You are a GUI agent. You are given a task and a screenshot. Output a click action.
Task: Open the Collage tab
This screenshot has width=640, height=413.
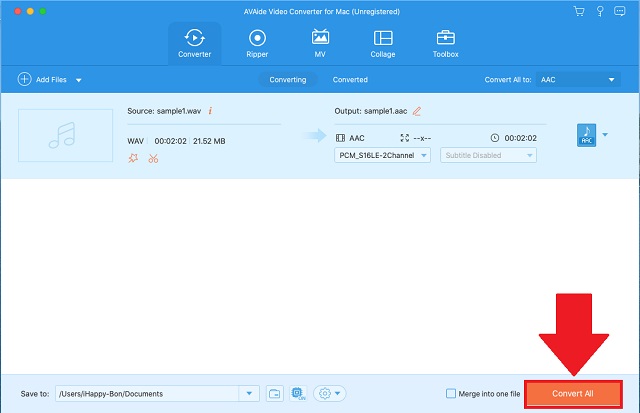[x=383, y=43]
